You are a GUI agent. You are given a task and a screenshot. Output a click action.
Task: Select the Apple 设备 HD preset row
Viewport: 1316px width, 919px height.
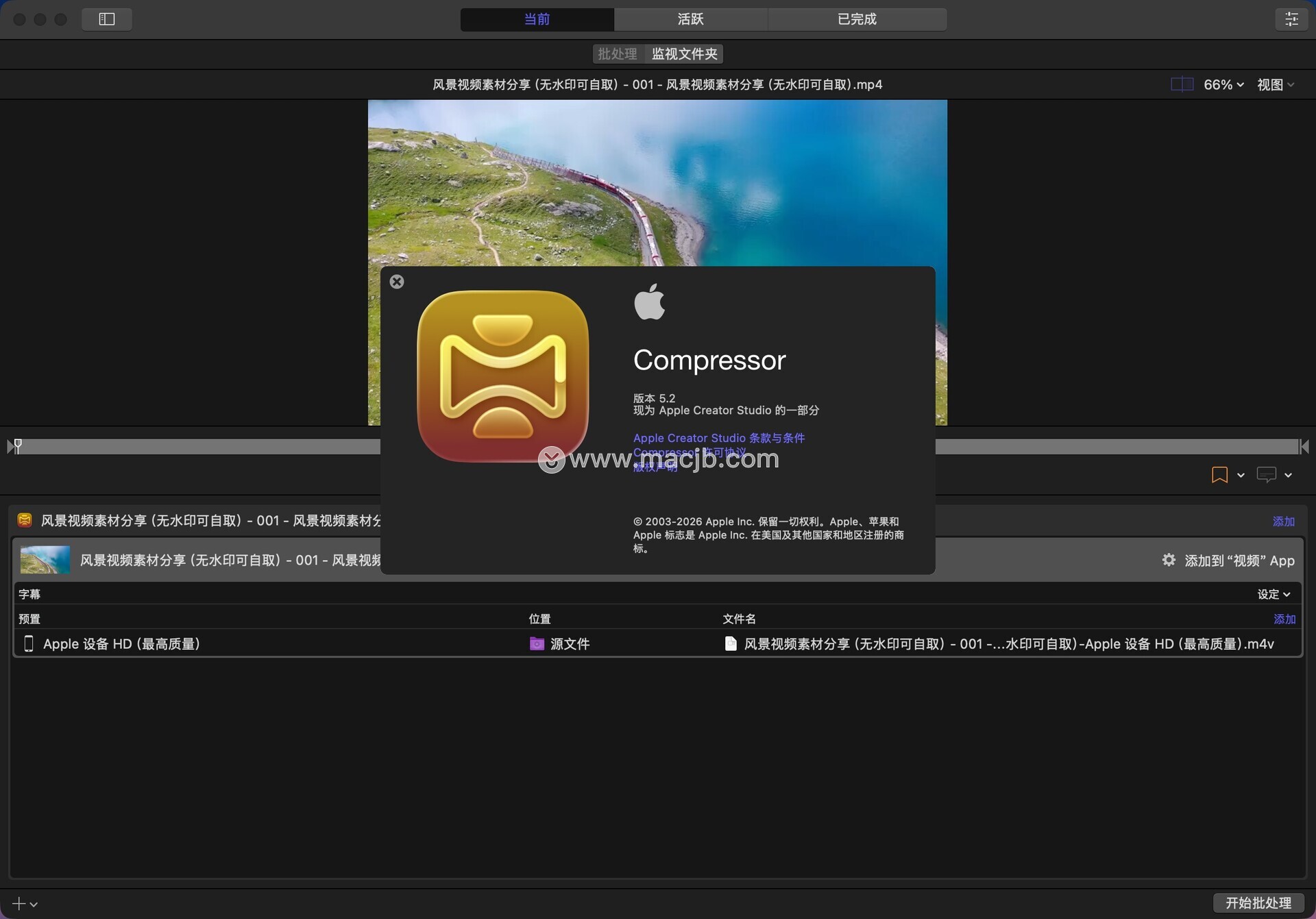pos(121,644)
